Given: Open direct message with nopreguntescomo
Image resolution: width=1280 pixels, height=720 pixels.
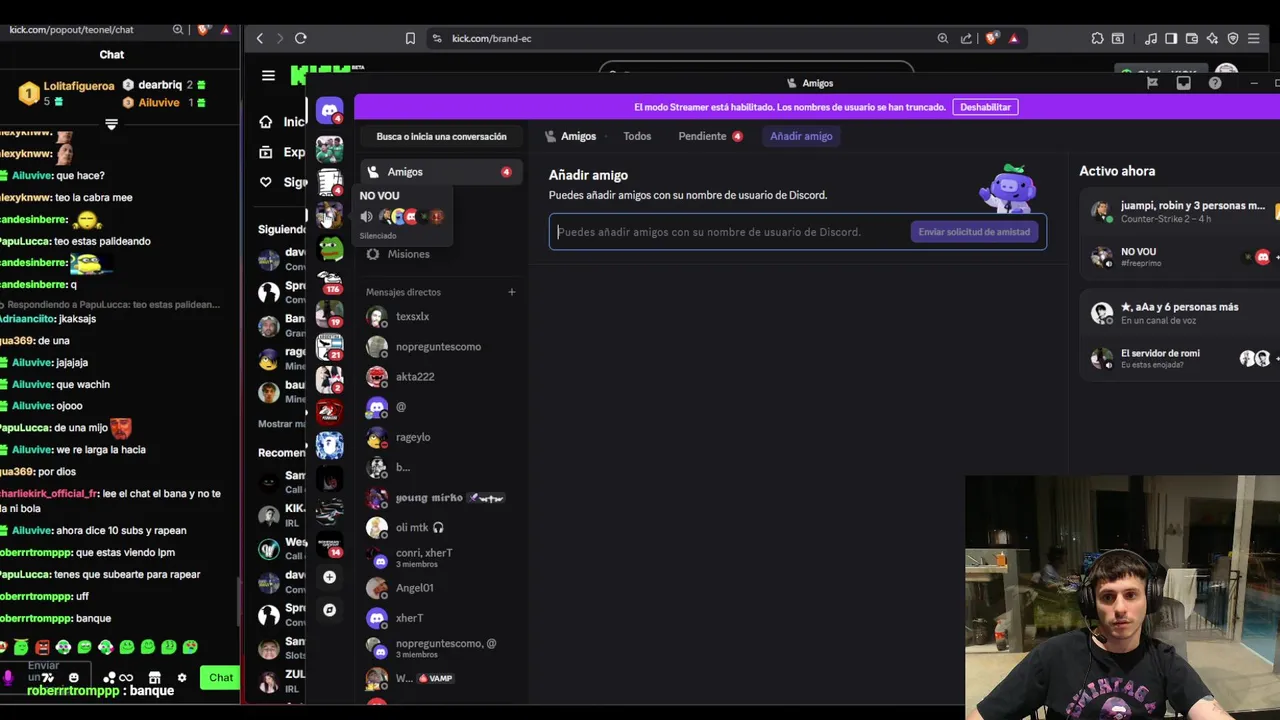Looking at the screenshot, I should pyautogui.click(x=440, y=347).
